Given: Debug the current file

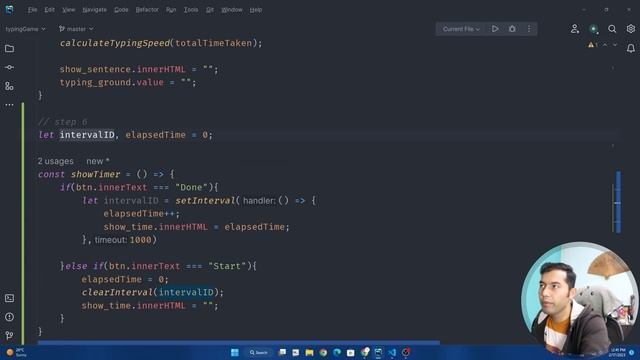Looking at the screenshot, I should click(512, 29).
